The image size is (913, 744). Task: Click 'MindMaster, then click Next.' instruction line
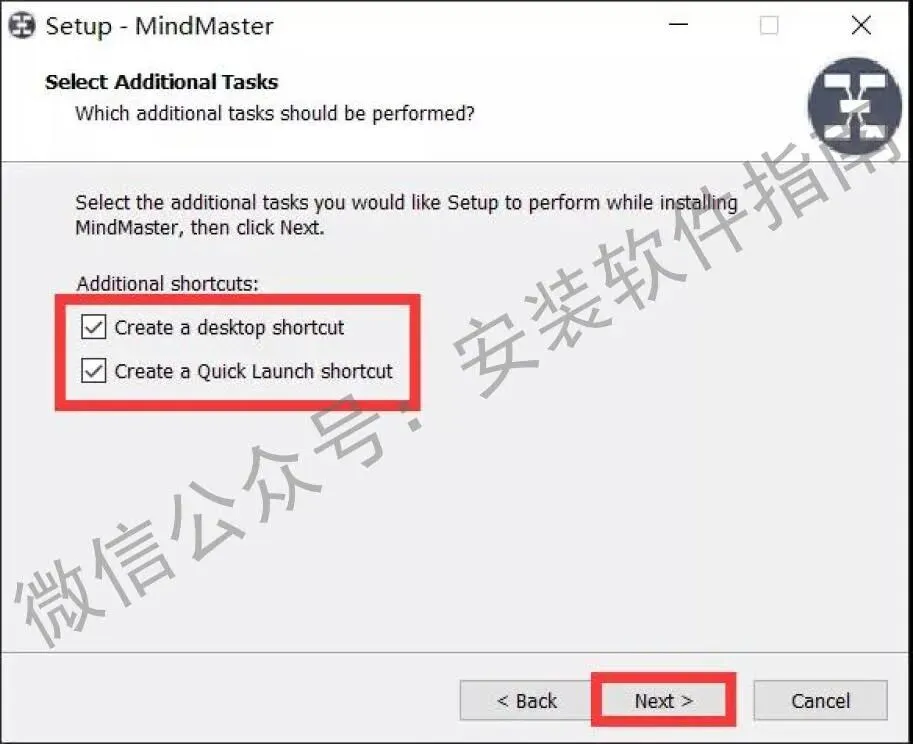(x=200, y=228)
